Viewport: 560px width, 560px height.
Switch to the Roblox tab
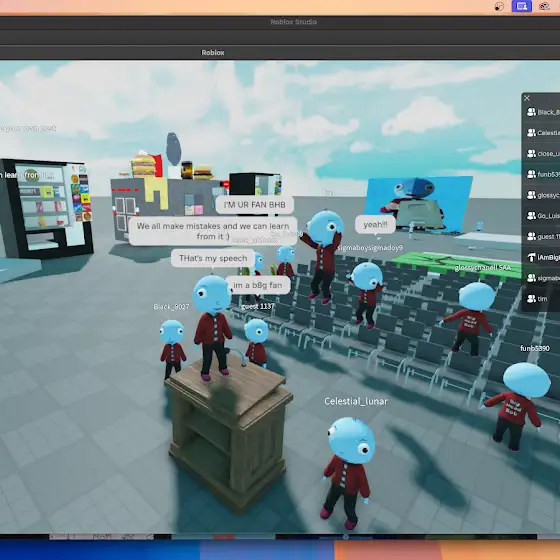(213, 52)
